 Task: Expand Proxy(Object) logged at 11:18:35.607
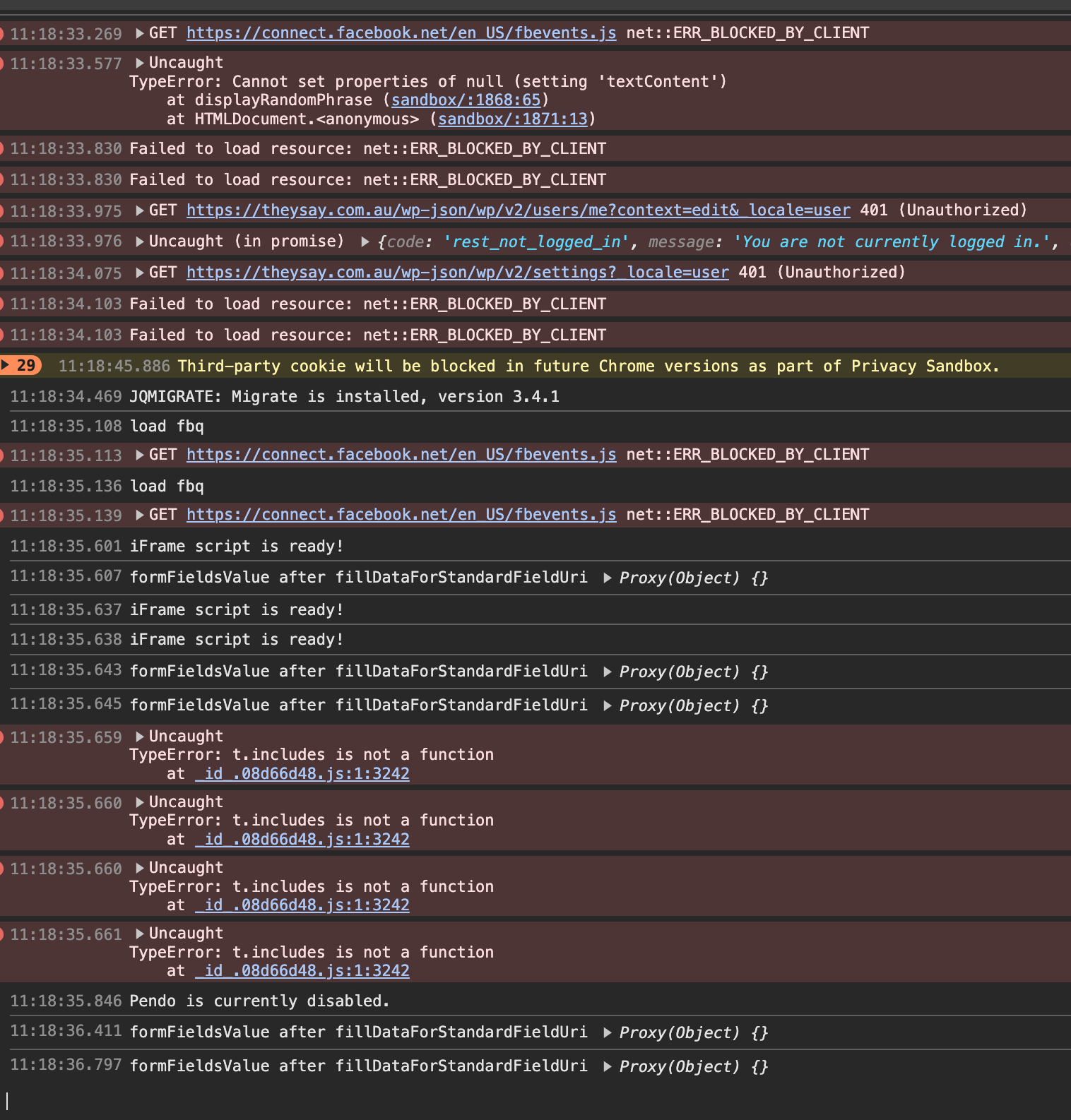pyautogui.click(x=607, y=578)
